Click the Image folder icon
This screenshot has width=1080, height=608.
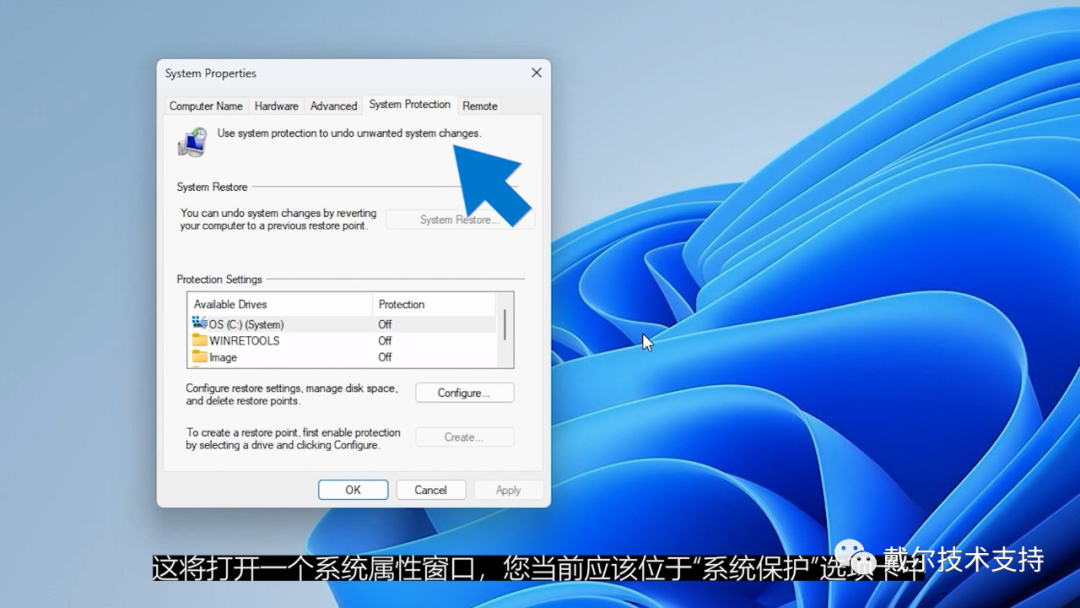click(x=200, y=357)
